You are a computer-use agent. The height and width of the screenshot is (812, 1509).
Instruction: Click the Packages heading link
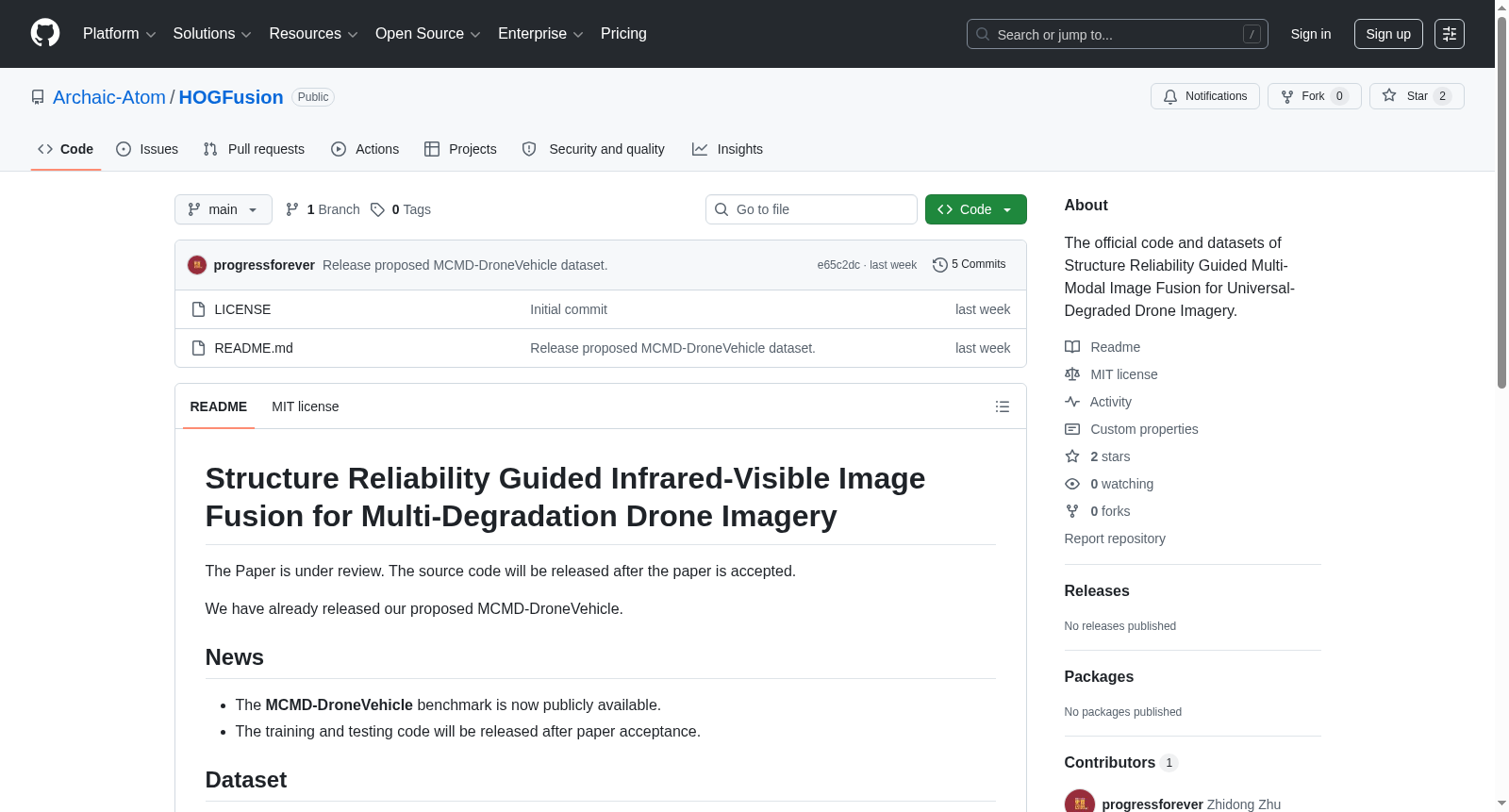point(1099,676)
